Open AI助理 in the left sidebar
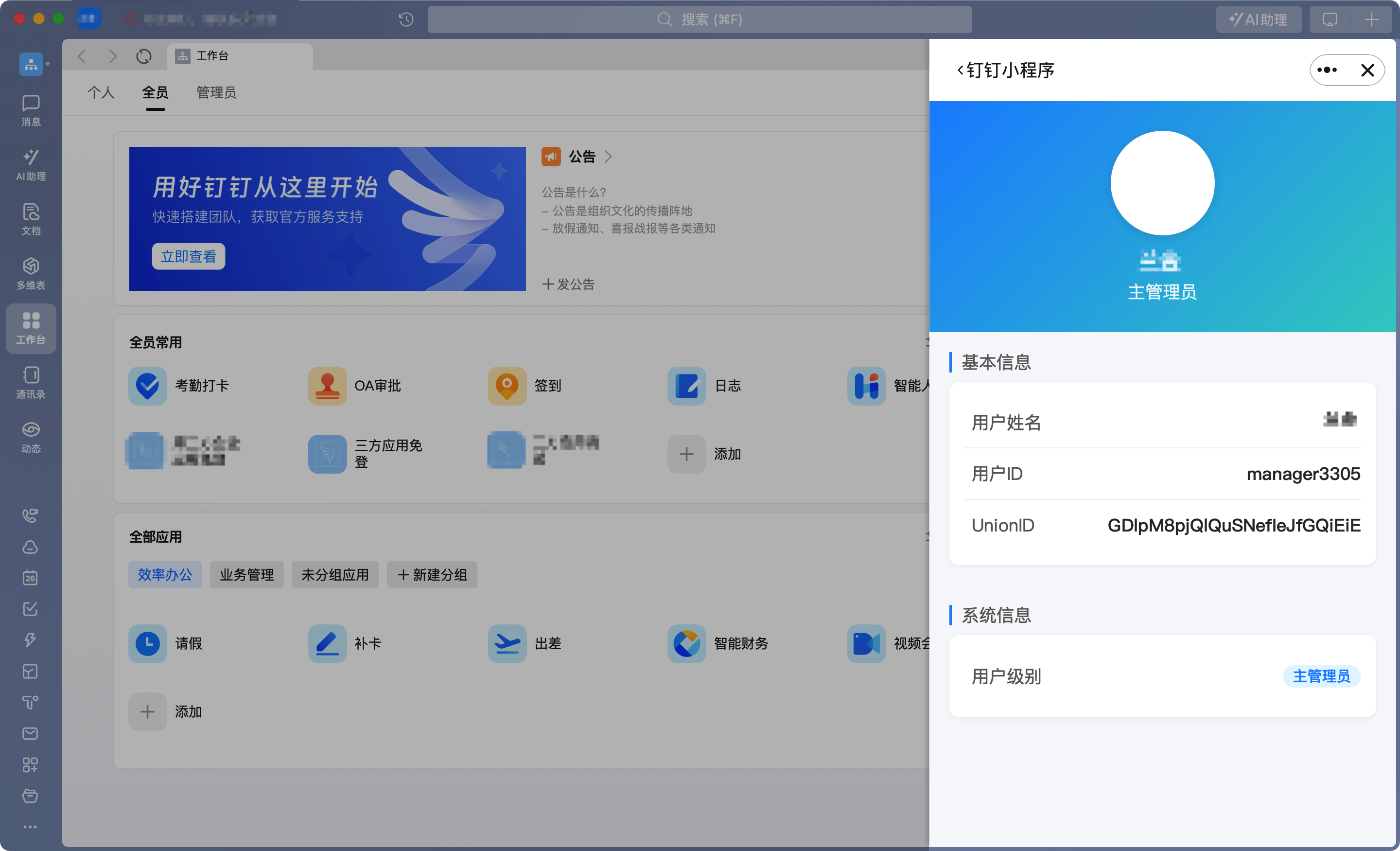1400x851 pixels. click(x=31, y=164)
